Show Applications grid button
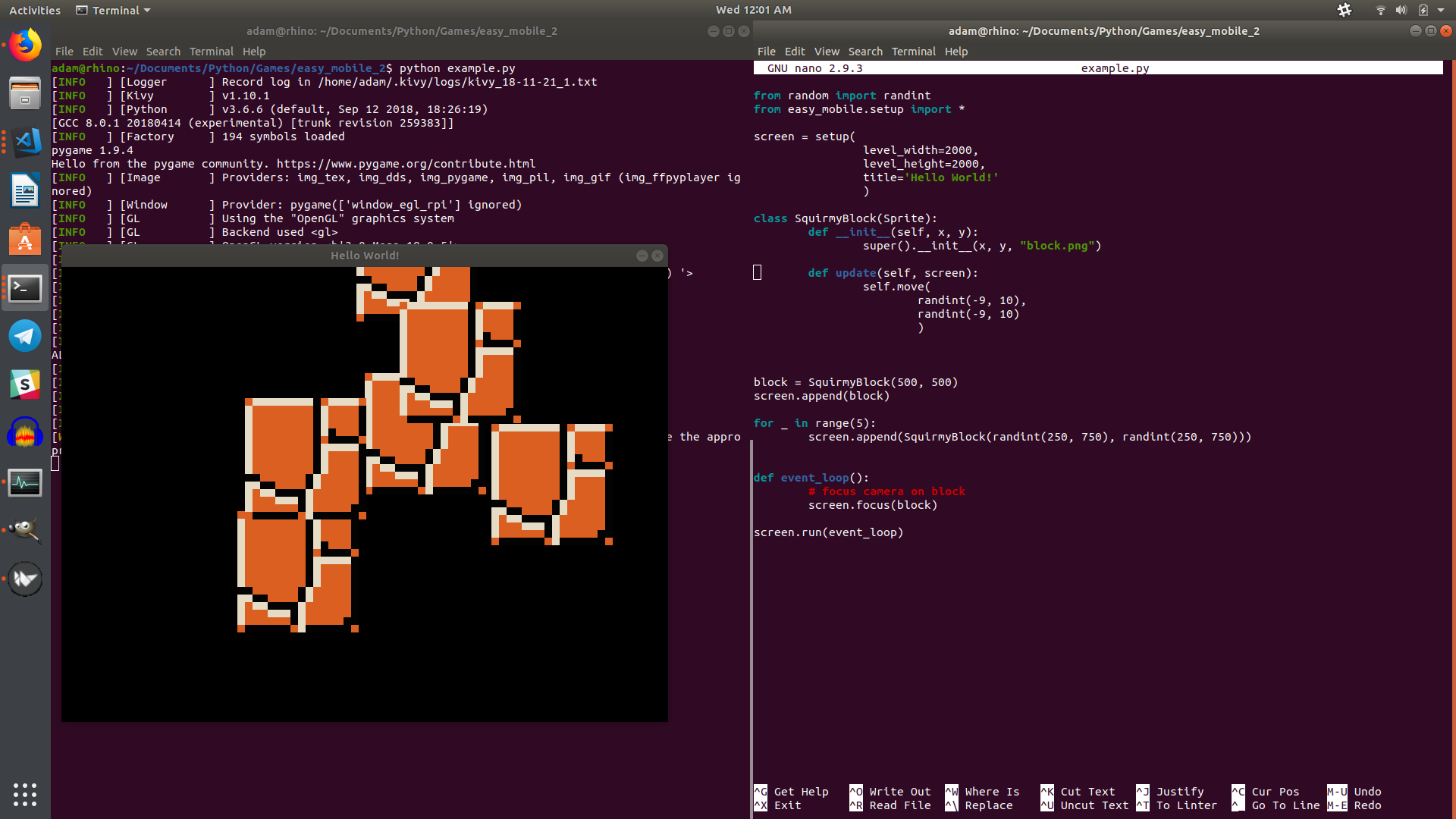Screen dimensions: 1456x819 point(25,794)
